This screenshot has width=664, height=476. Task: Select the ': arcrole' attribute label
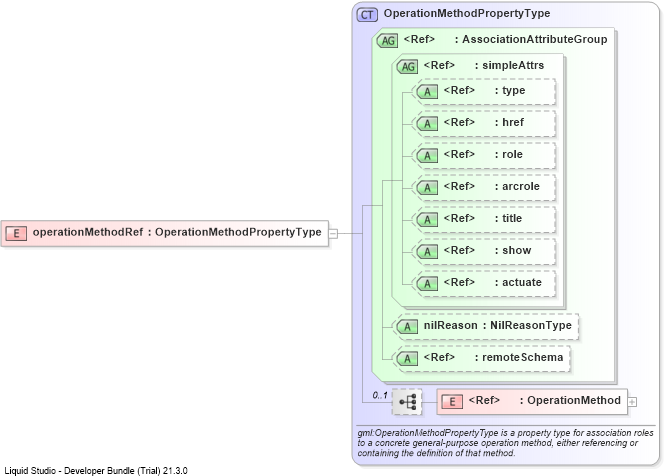(x=517, y=186)
